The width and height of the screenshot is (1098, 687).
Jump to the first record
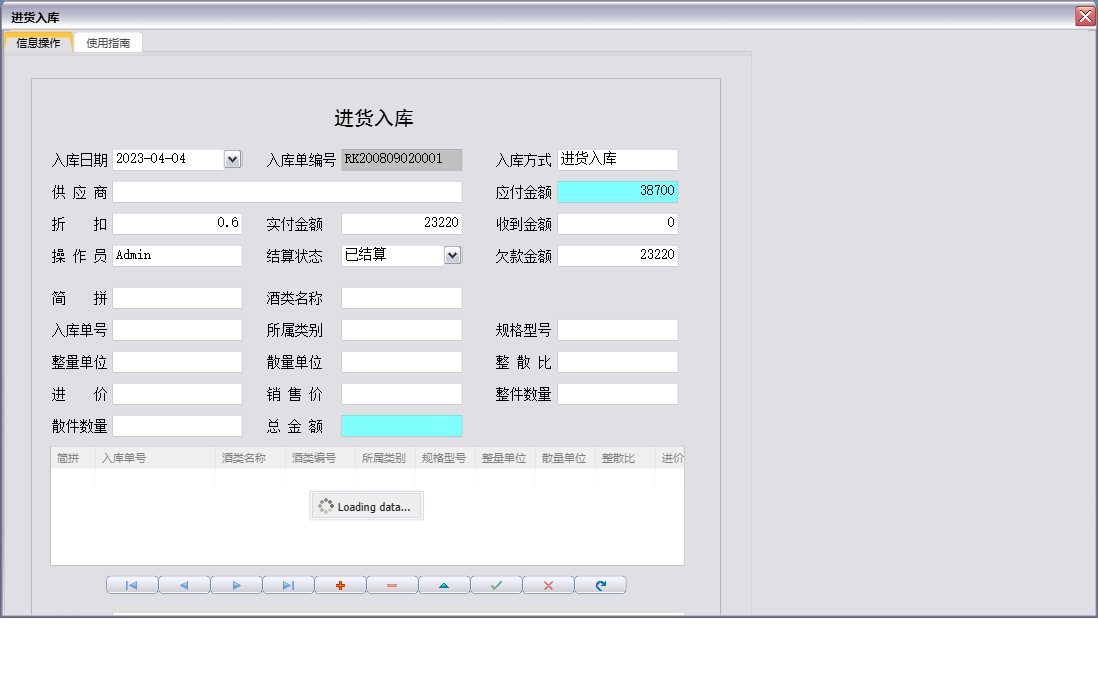pyautogui.click(x=131, y=584)
